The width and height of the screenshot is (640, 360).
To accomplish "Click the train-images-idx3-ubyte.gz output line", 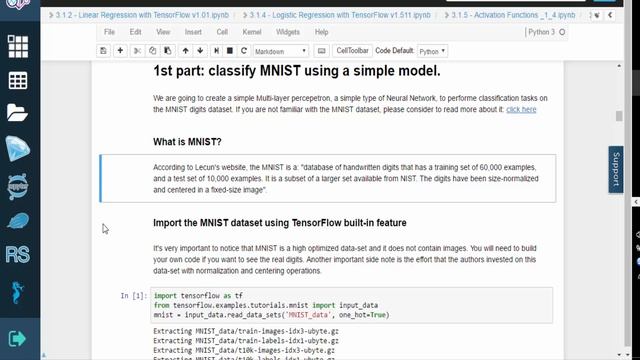I will coord(246,331).
